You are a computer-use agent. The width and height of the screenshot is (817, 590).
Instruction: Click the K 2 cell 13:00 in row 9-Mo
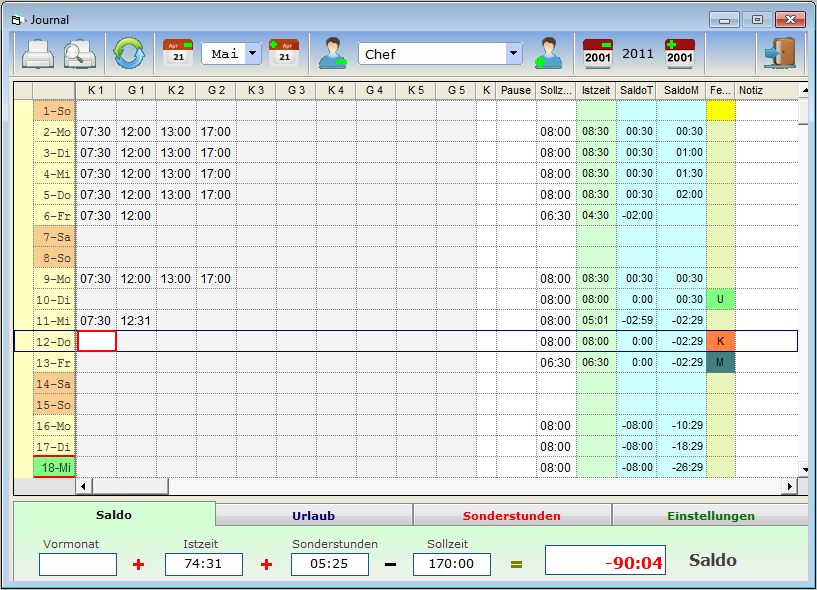pos(176,278)
